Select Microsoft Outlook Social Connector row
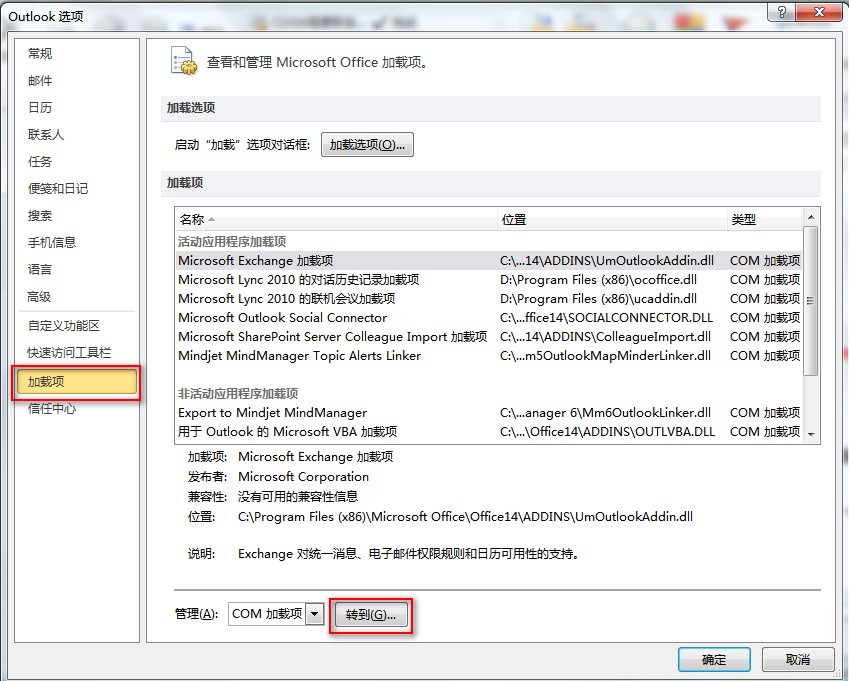This screenshot has width=849, height=681. (x=489, y=317)
